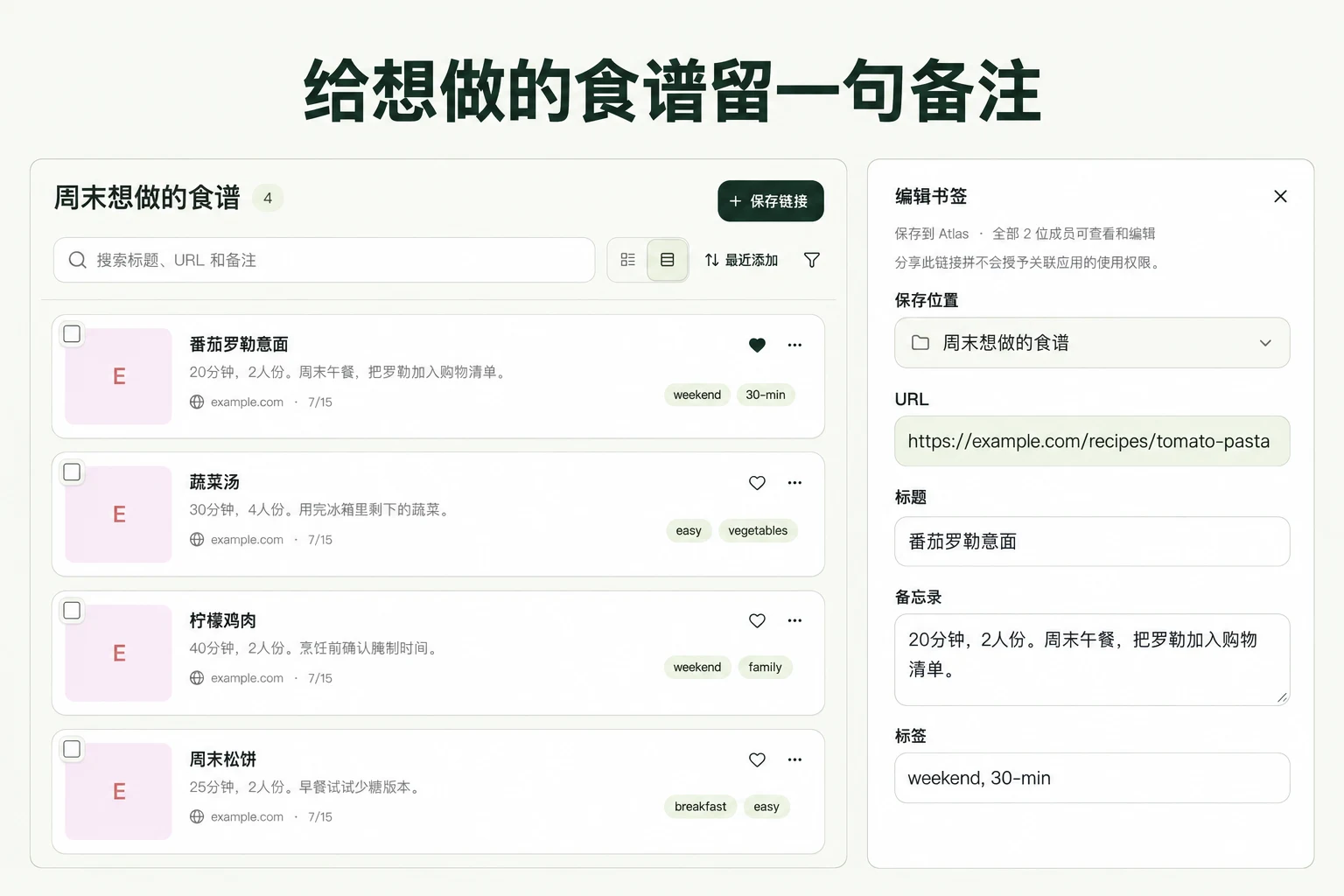Image resolution: width=1344 pixels, height=896 pixels.
Task: Switch to compact list view icon
Action: 627,260
